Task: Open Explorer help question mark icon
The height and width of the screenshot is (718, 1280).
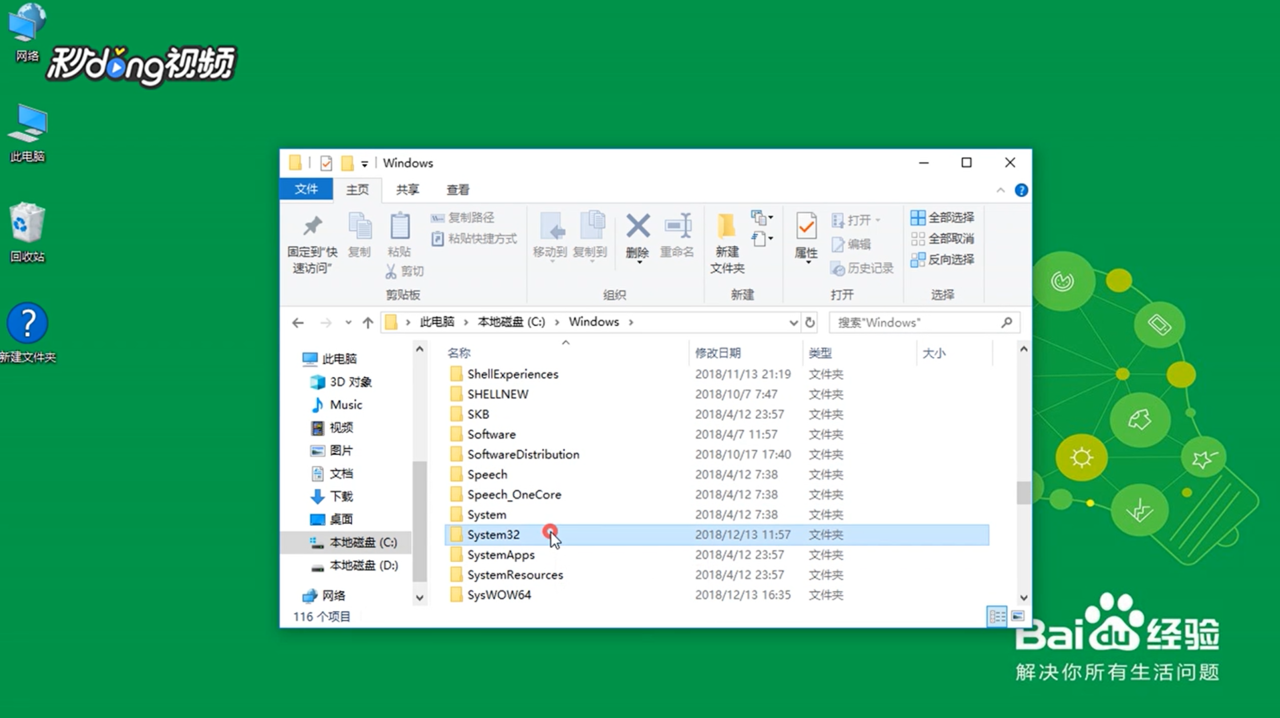Action: pyautogui.click(x=1021, y=190)
